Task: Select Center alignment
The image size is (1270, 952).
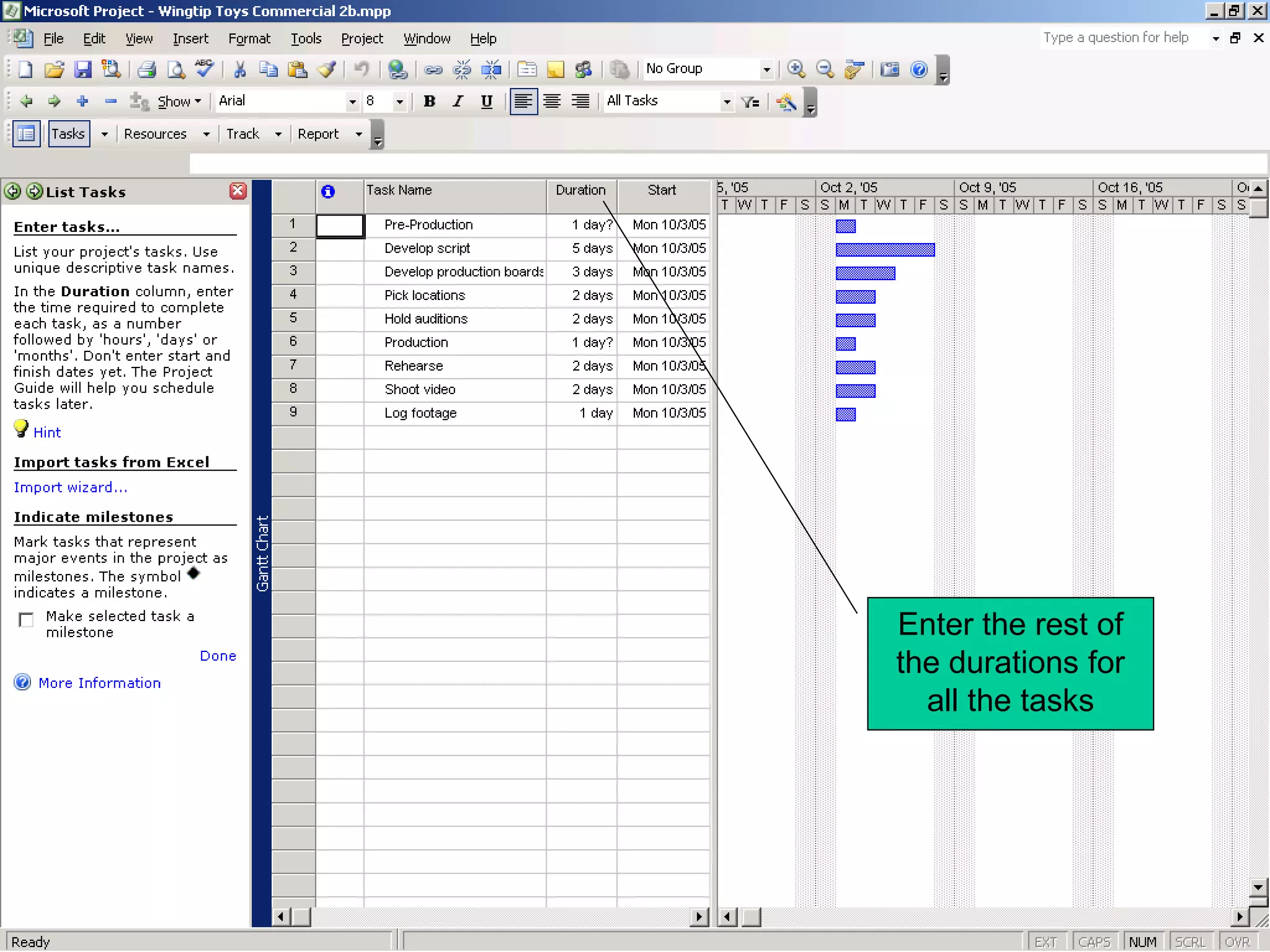Action: (552, 101)
